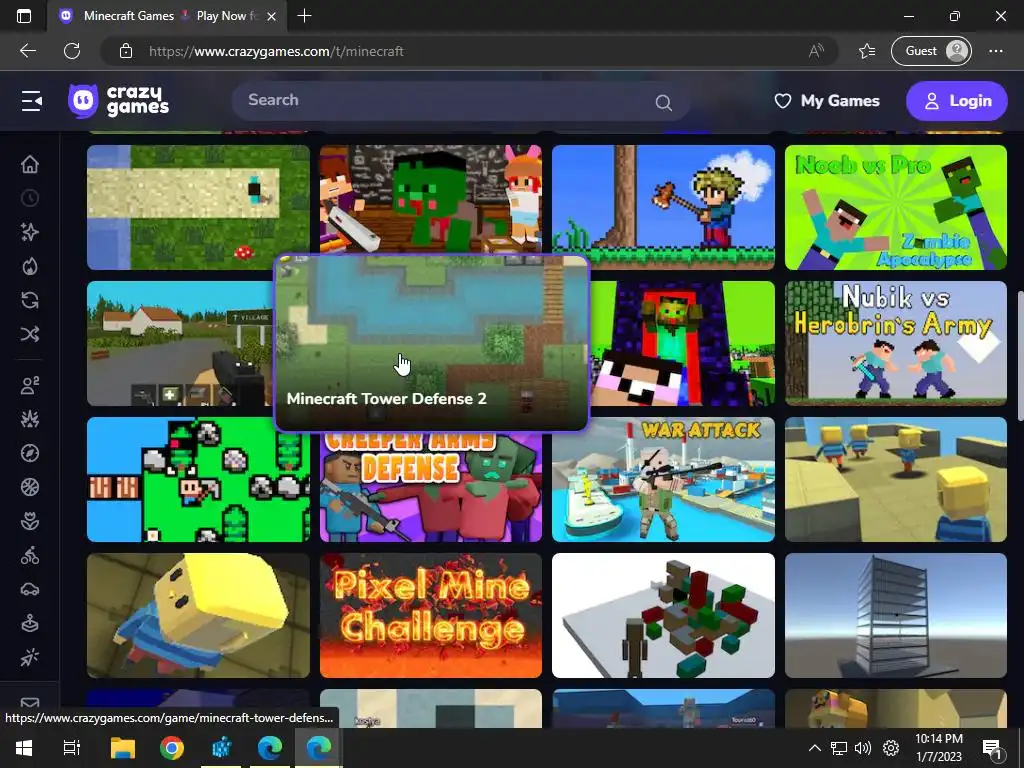This screenshot has height=768, width=1024.
Task: Open the joystick category icon in sidebar
Action: click(x=29, y=623)
